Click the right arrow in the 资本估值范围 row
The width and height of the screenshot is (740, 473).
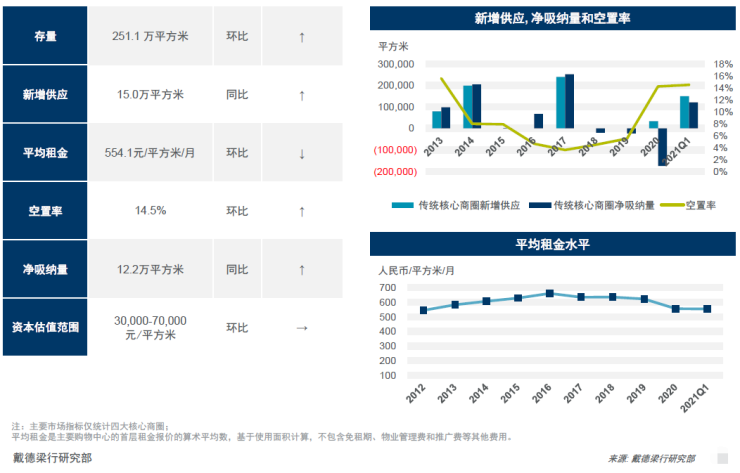[302, 327]
